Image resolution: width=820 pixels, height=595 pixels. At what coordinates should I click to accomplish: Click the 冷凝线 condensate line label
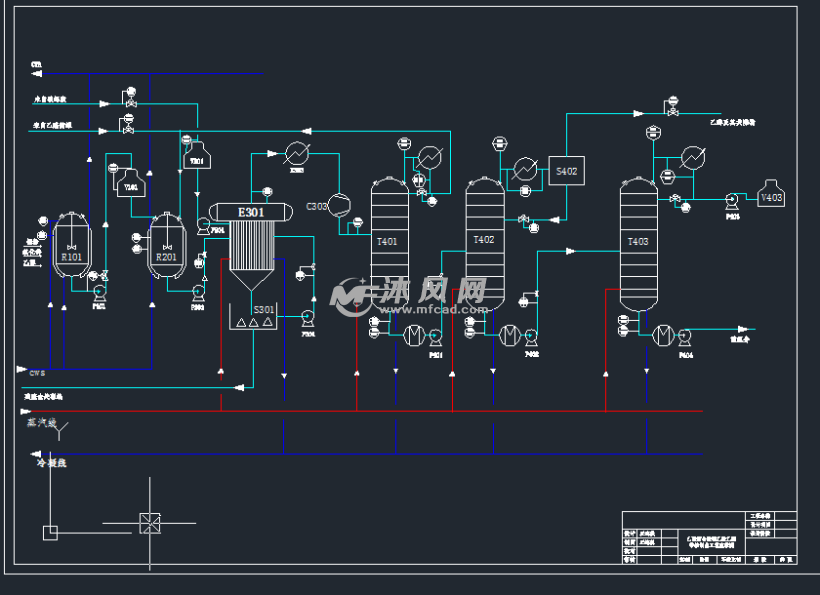pos(51,463)
